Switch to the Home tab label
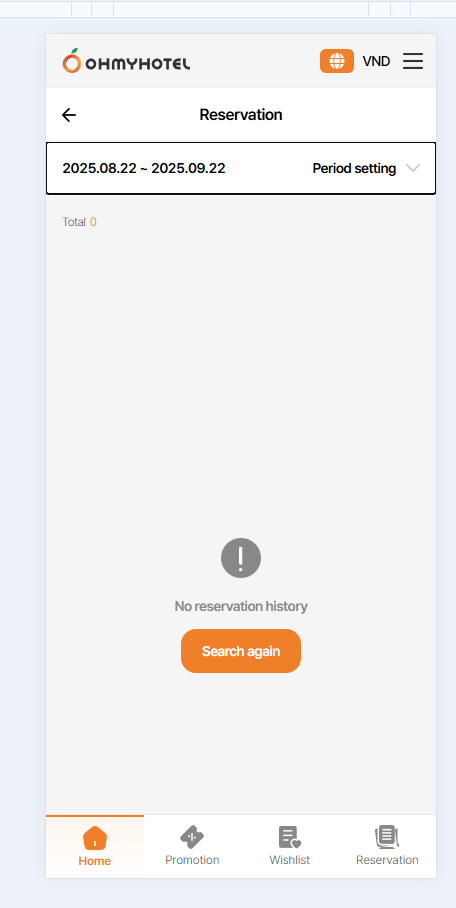 pyautogui.click(x=94, y=861)
